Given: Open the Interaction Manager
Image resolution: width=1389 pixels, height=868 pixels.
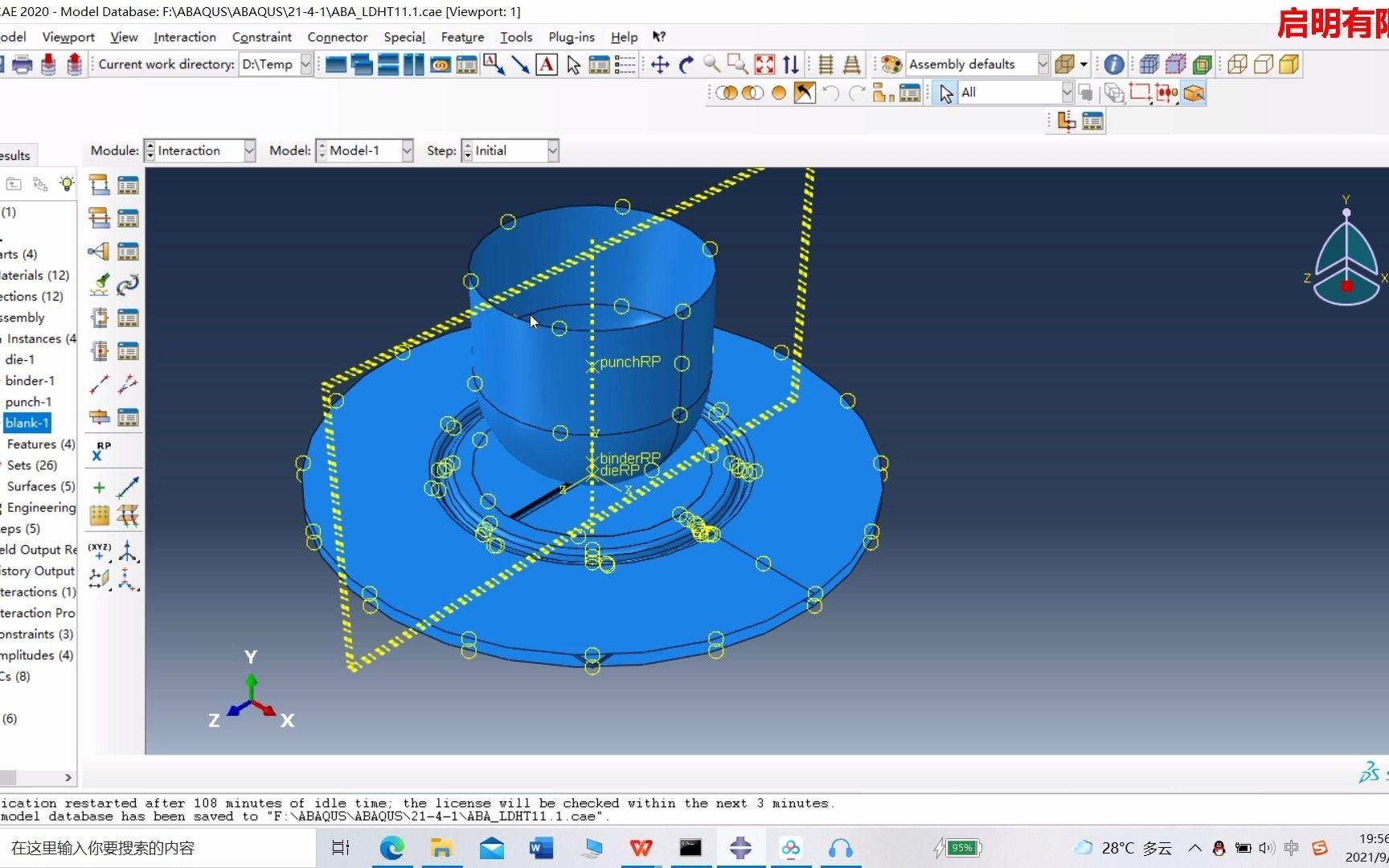Looking at the screenshot, I should pos(128,184).
